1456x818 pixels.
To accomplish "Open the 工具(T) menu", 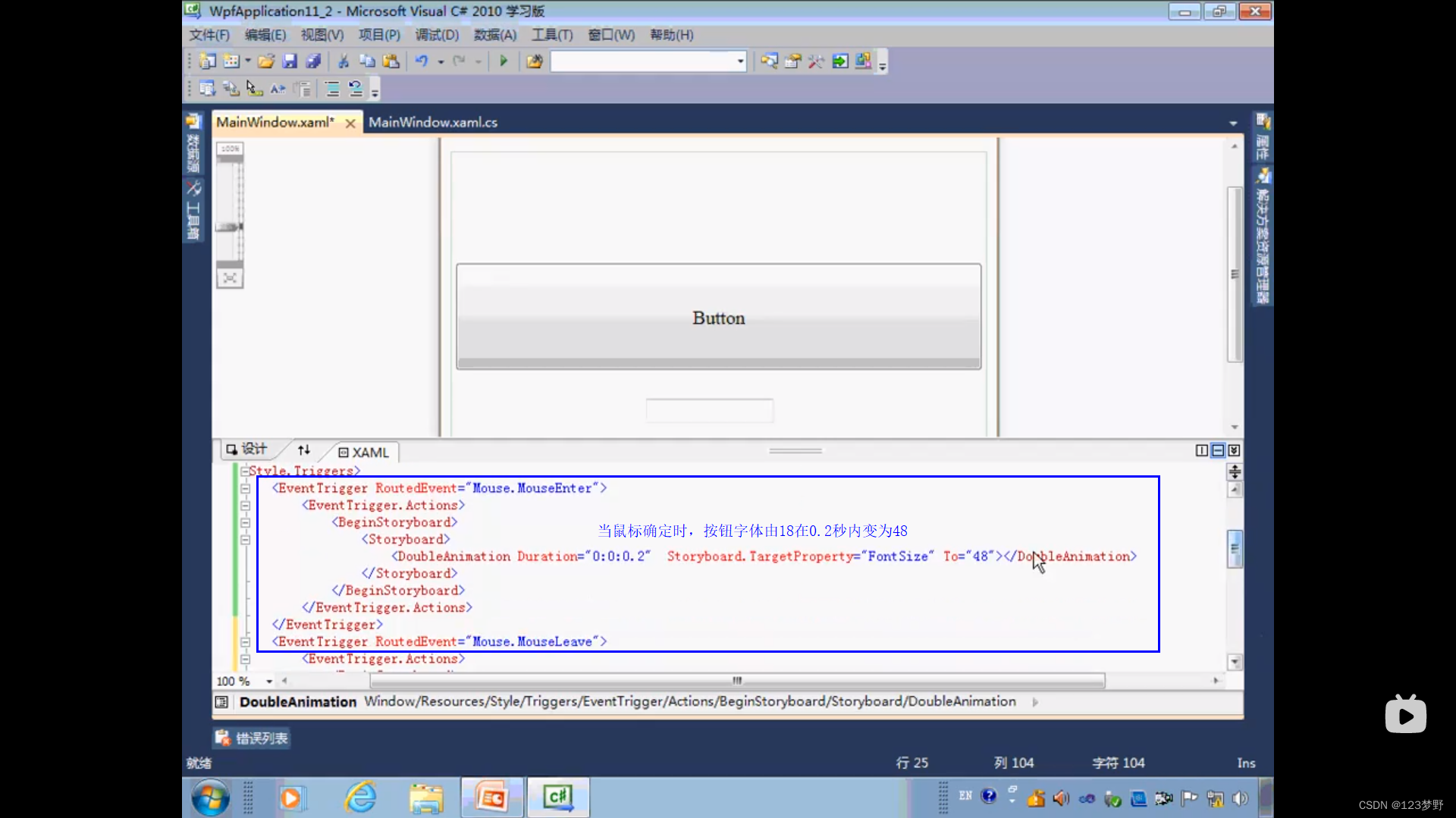I will (x=552, y=35).
